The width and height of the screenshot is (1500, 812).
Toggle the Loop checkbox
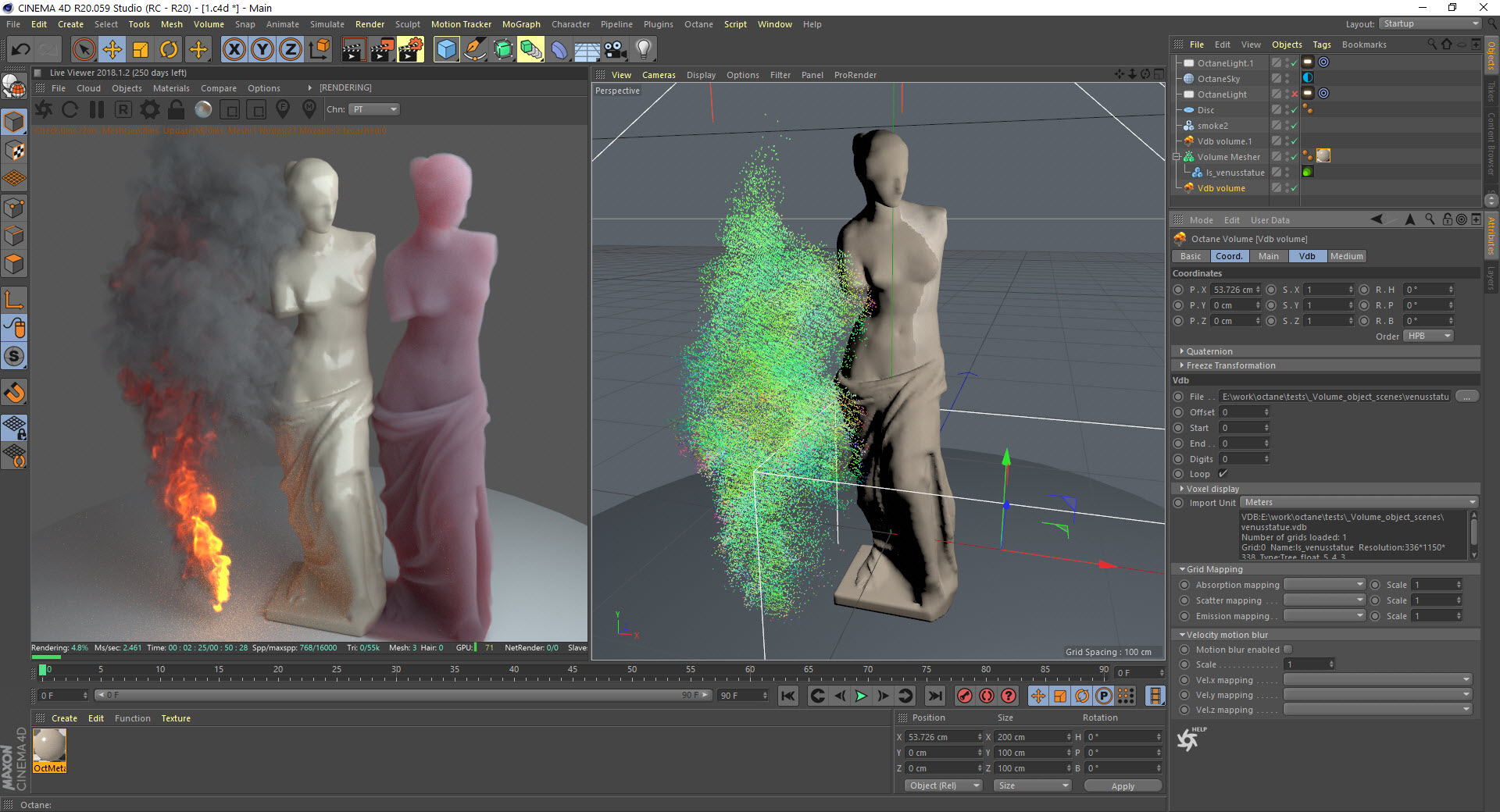click(x=1223, y=474)
